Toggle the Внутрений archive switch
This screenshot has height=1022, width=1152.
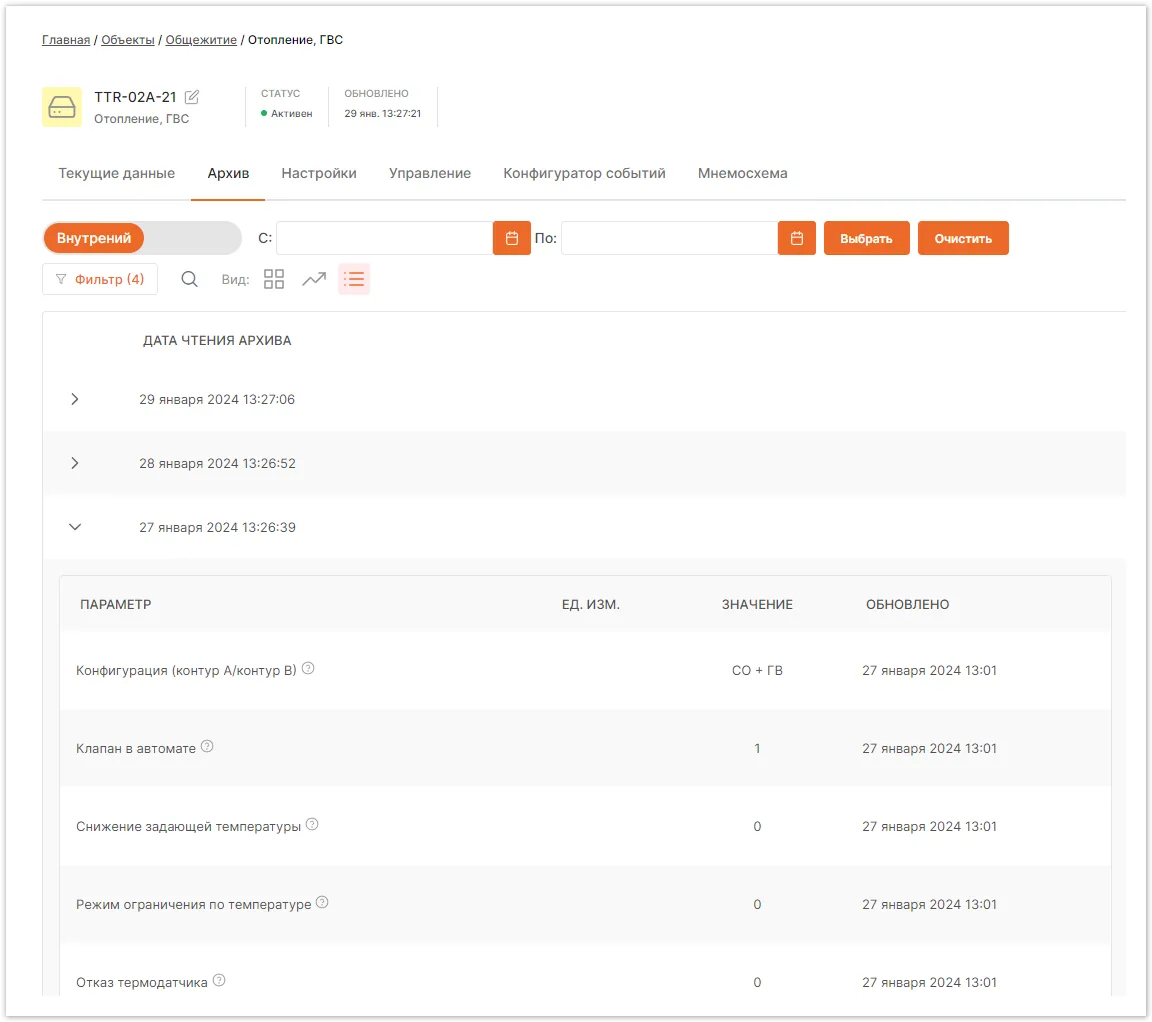tap(142, 238)
